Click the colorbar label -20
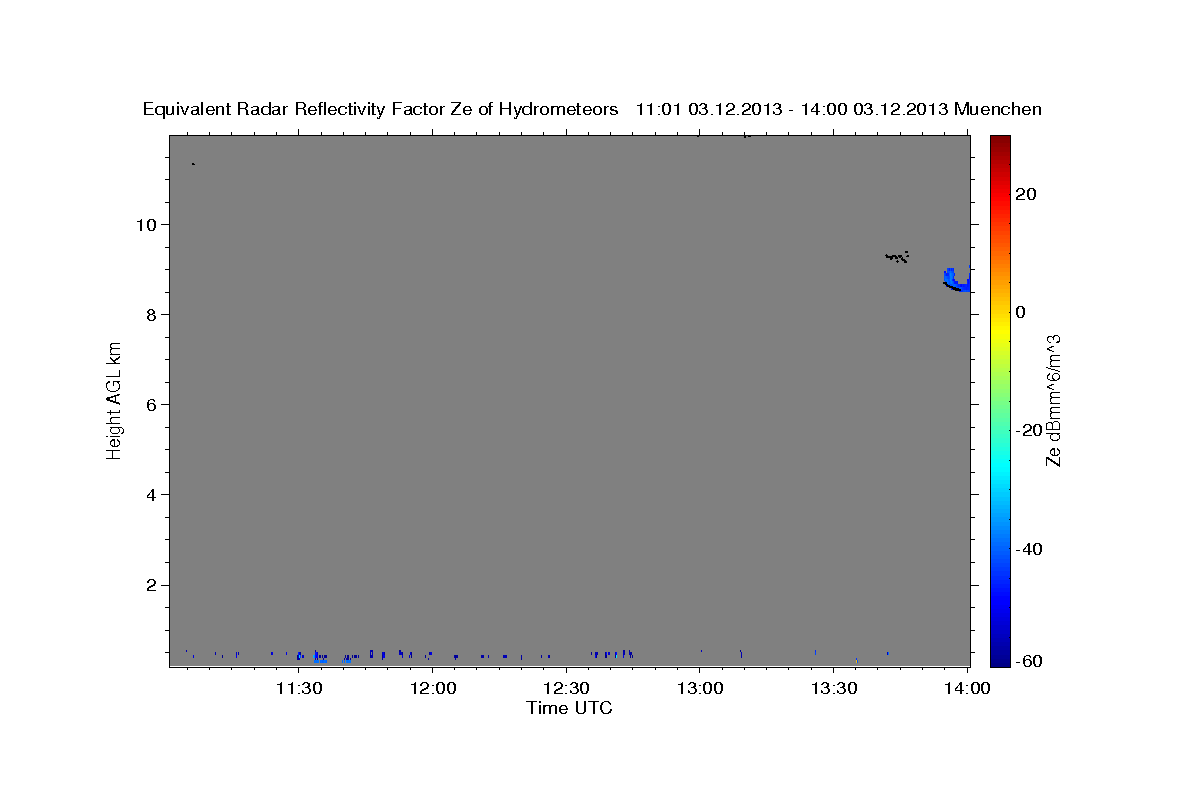 click(1030, 430)
